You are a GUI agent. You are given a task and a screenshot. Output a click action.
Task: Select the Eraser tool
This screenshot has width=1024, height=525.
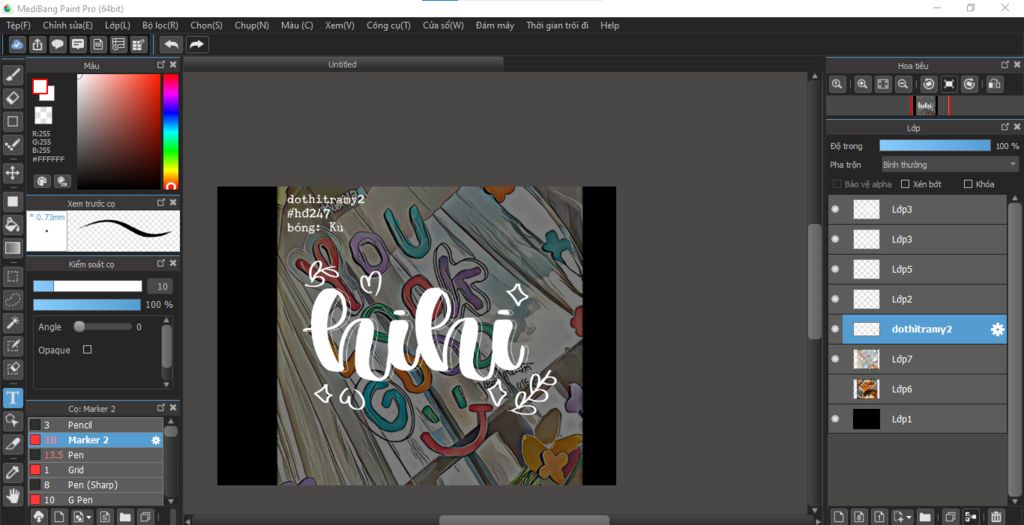(x=12, y=99)
